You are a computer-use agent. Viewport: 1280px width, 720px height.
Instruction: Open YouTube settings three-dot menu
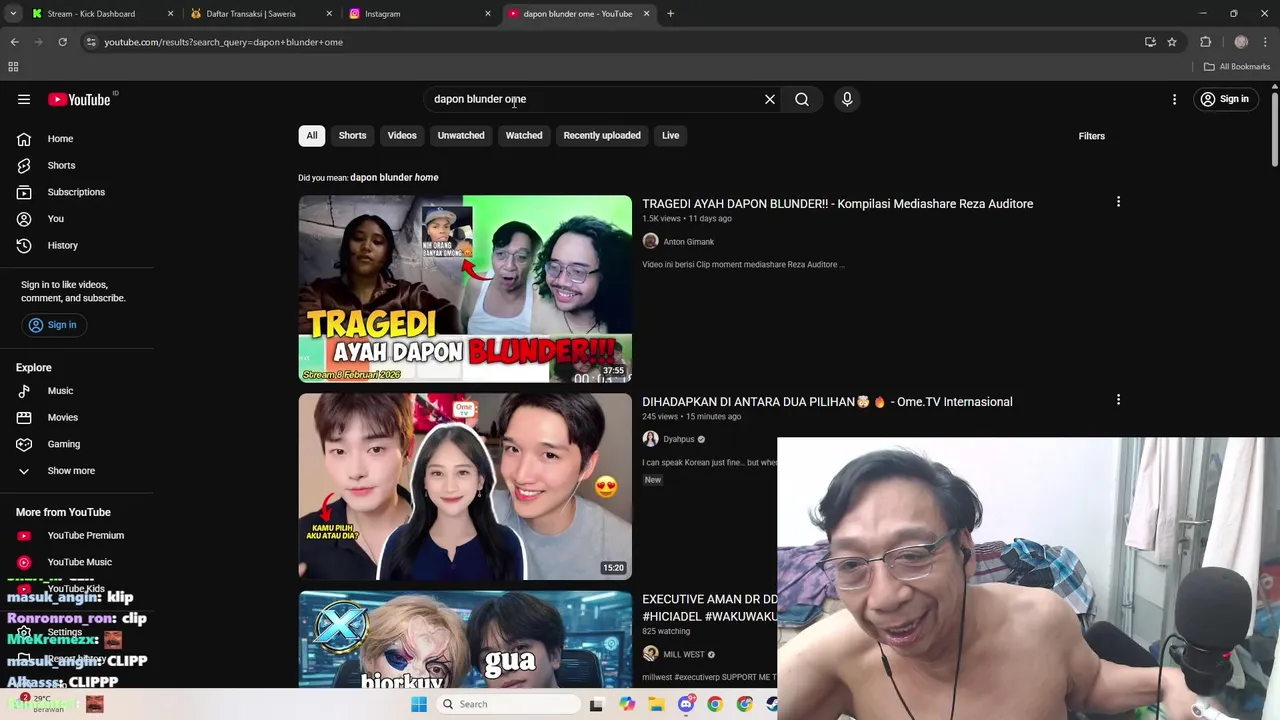click(x=1175, y=99)
